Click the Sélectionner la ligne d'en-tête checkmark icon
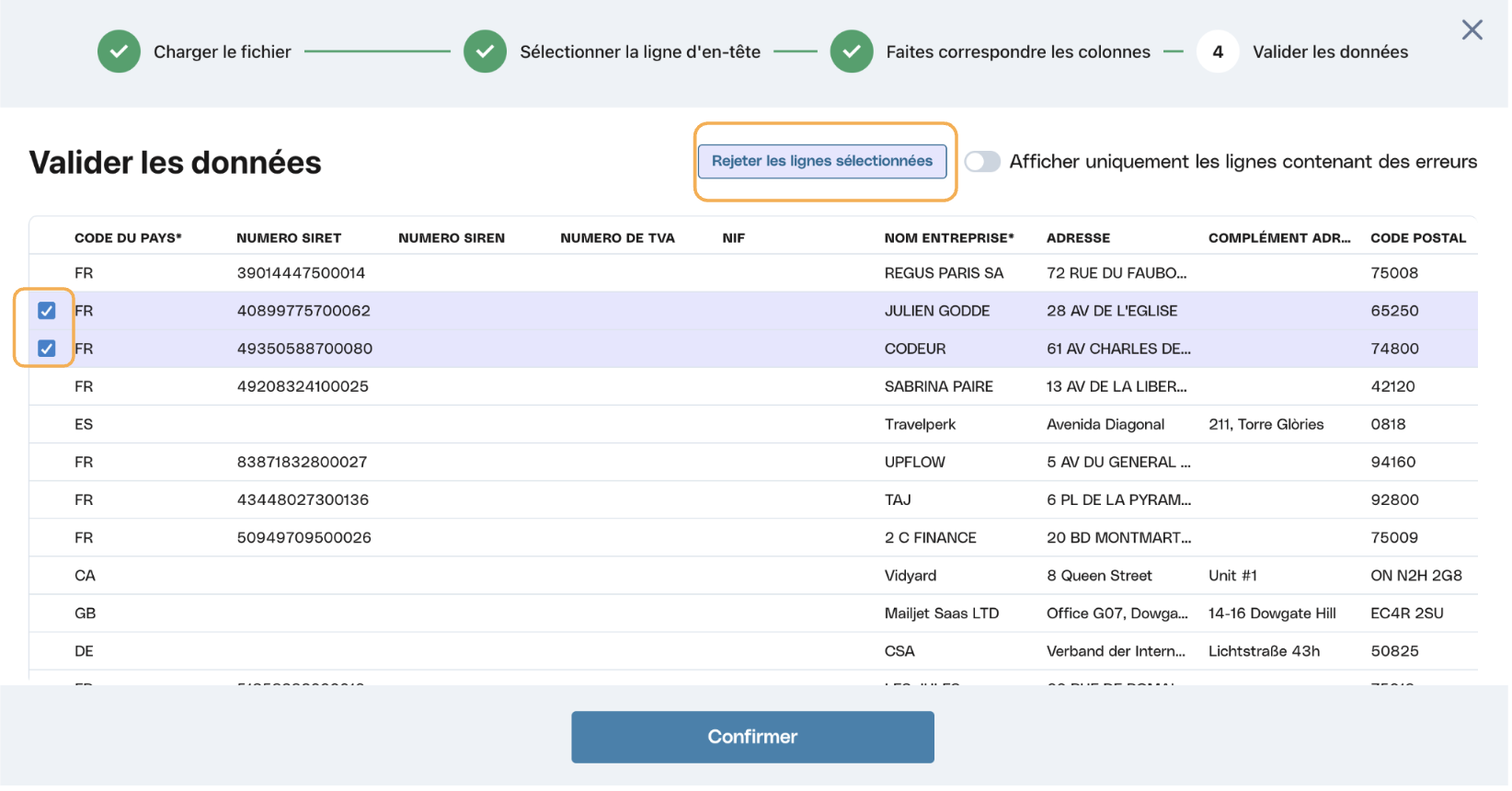Viewport: 1512px width, 791px height. click(x=486, y=52)
